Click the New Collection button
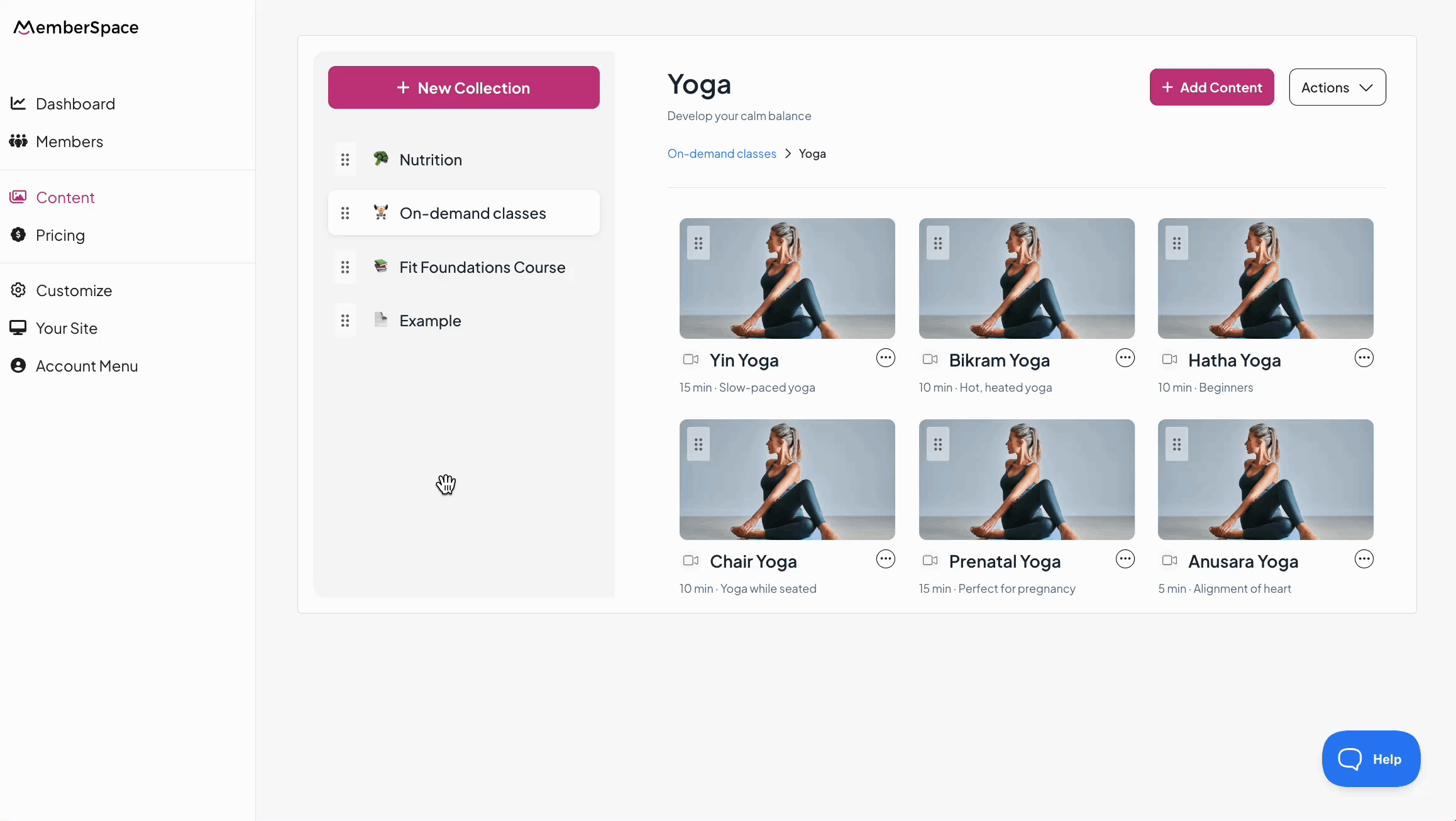This screenshot has height=821, width=1456. [x=464, y=87]
